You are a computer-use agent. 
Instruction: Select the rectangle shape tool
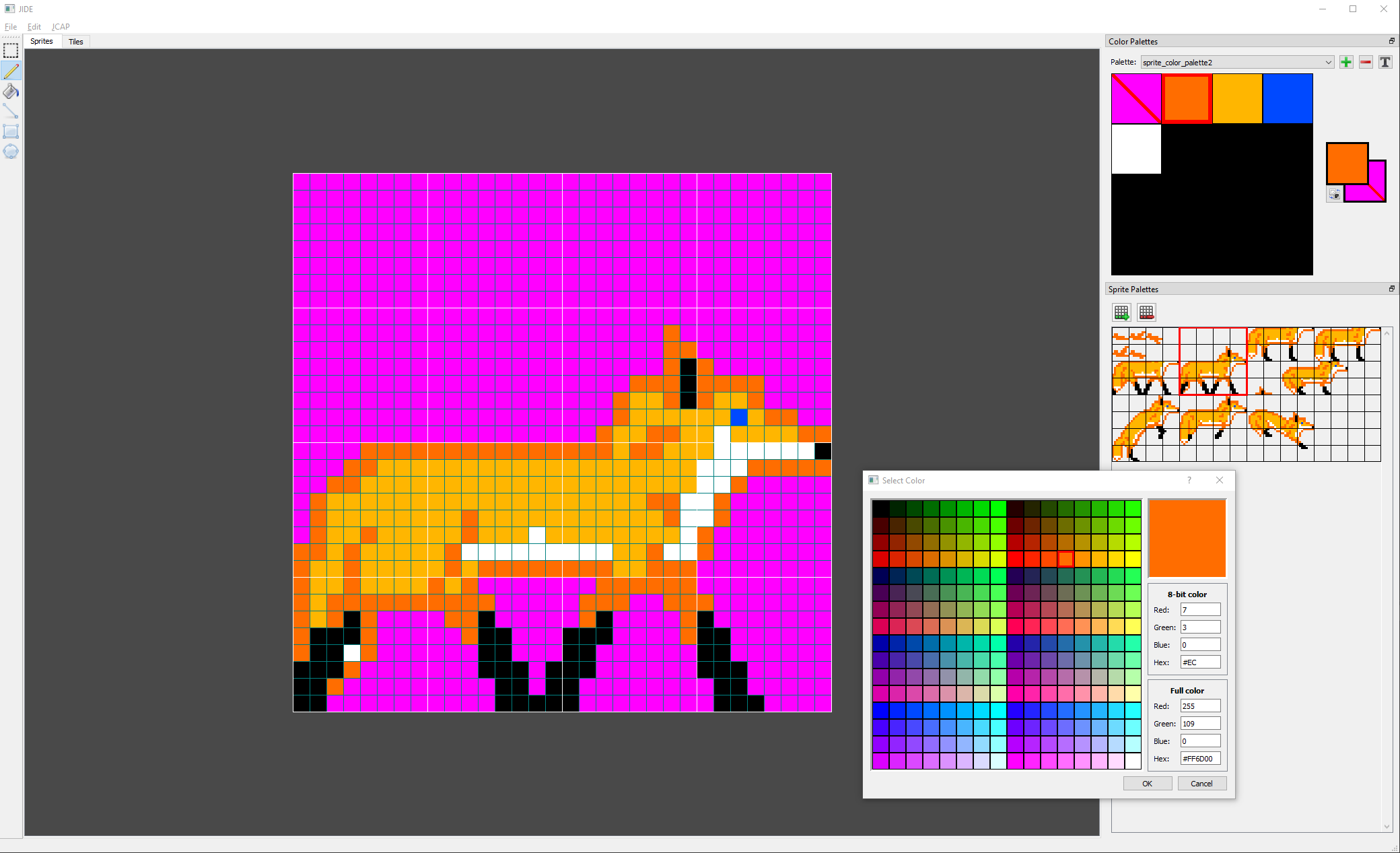(11, 131)
